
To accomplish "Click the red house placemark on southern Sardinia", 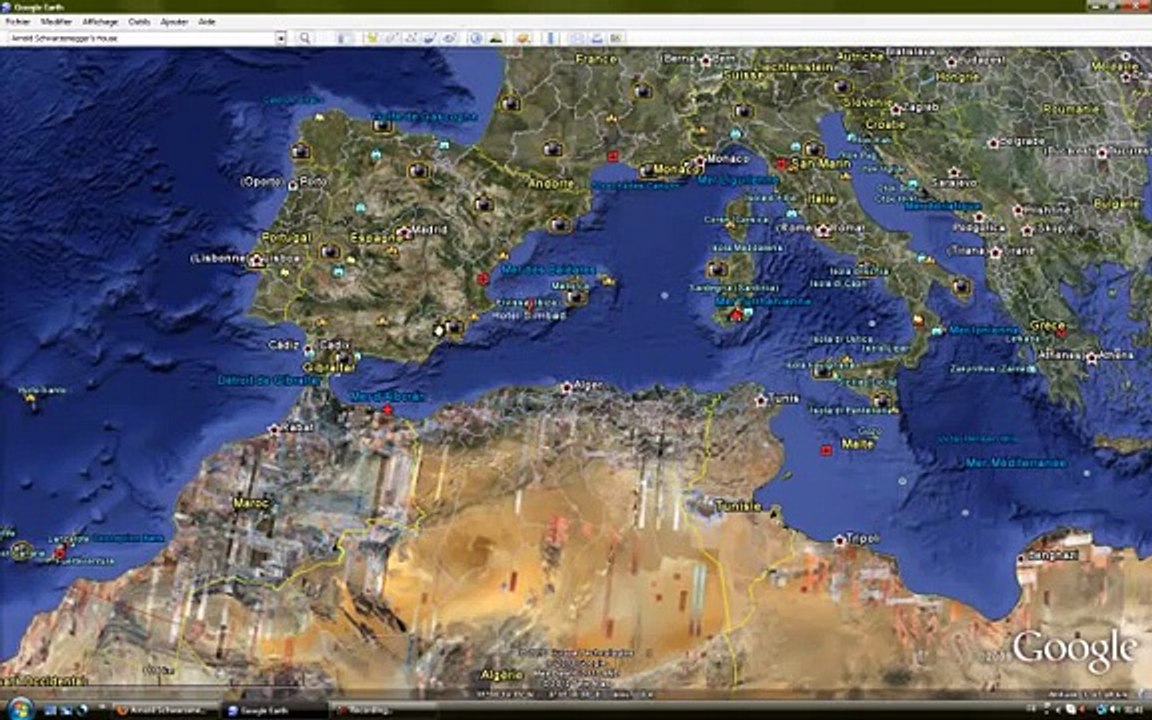I will coord(736,315).
